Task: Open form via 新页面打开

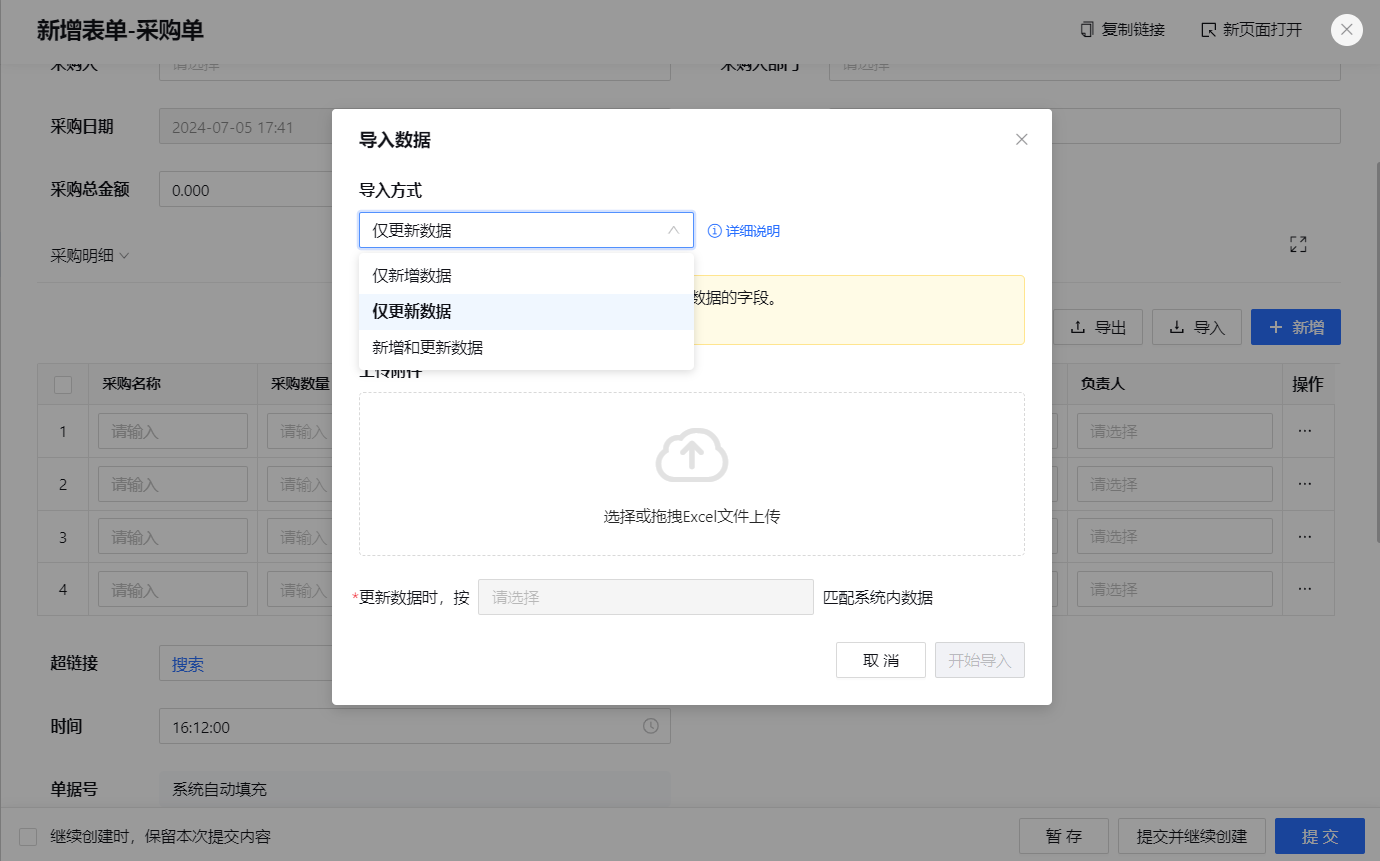Action: pyautogui.click(x=1250, y=30)
